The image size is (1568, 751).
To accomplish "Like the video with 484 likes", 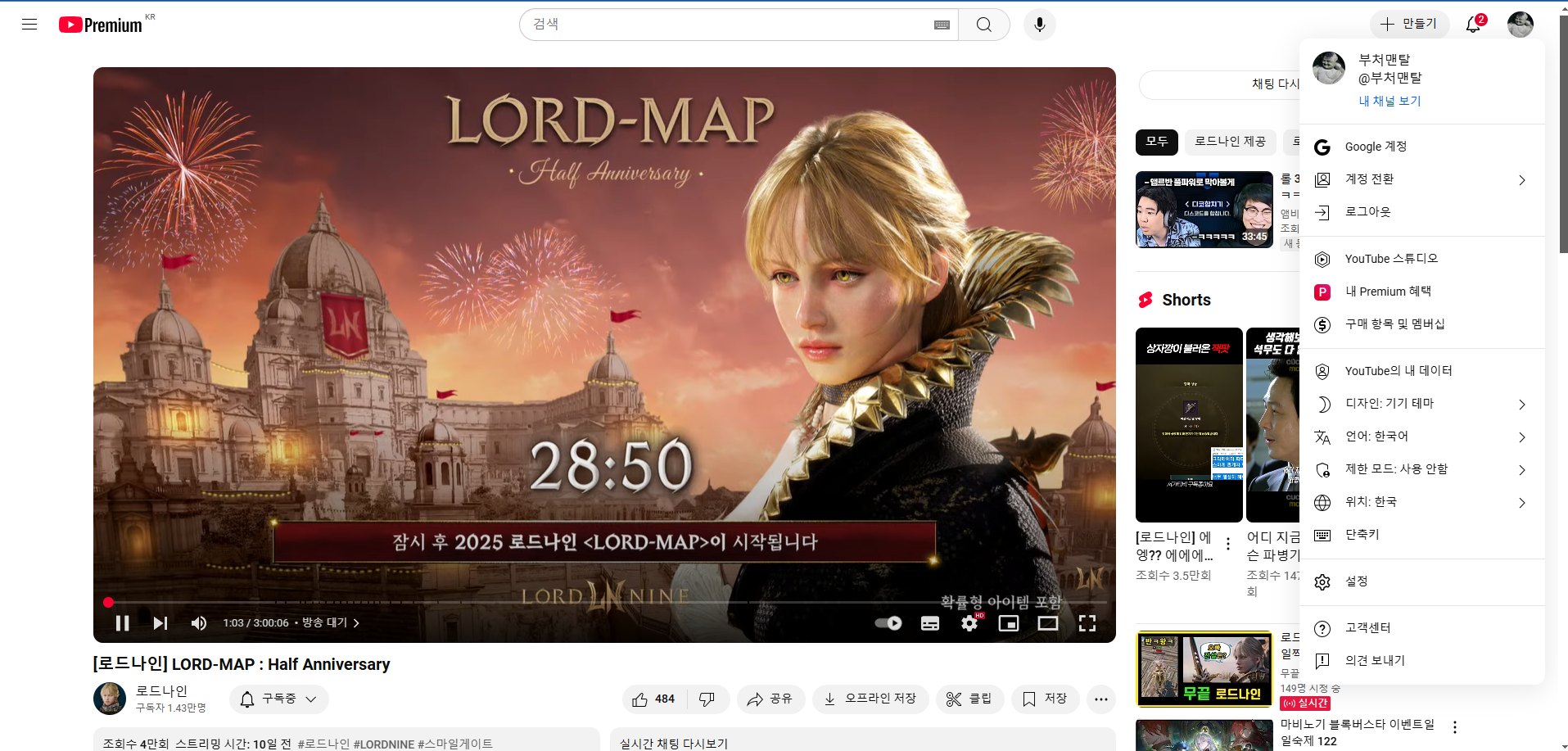I will (x=654, y=699).
